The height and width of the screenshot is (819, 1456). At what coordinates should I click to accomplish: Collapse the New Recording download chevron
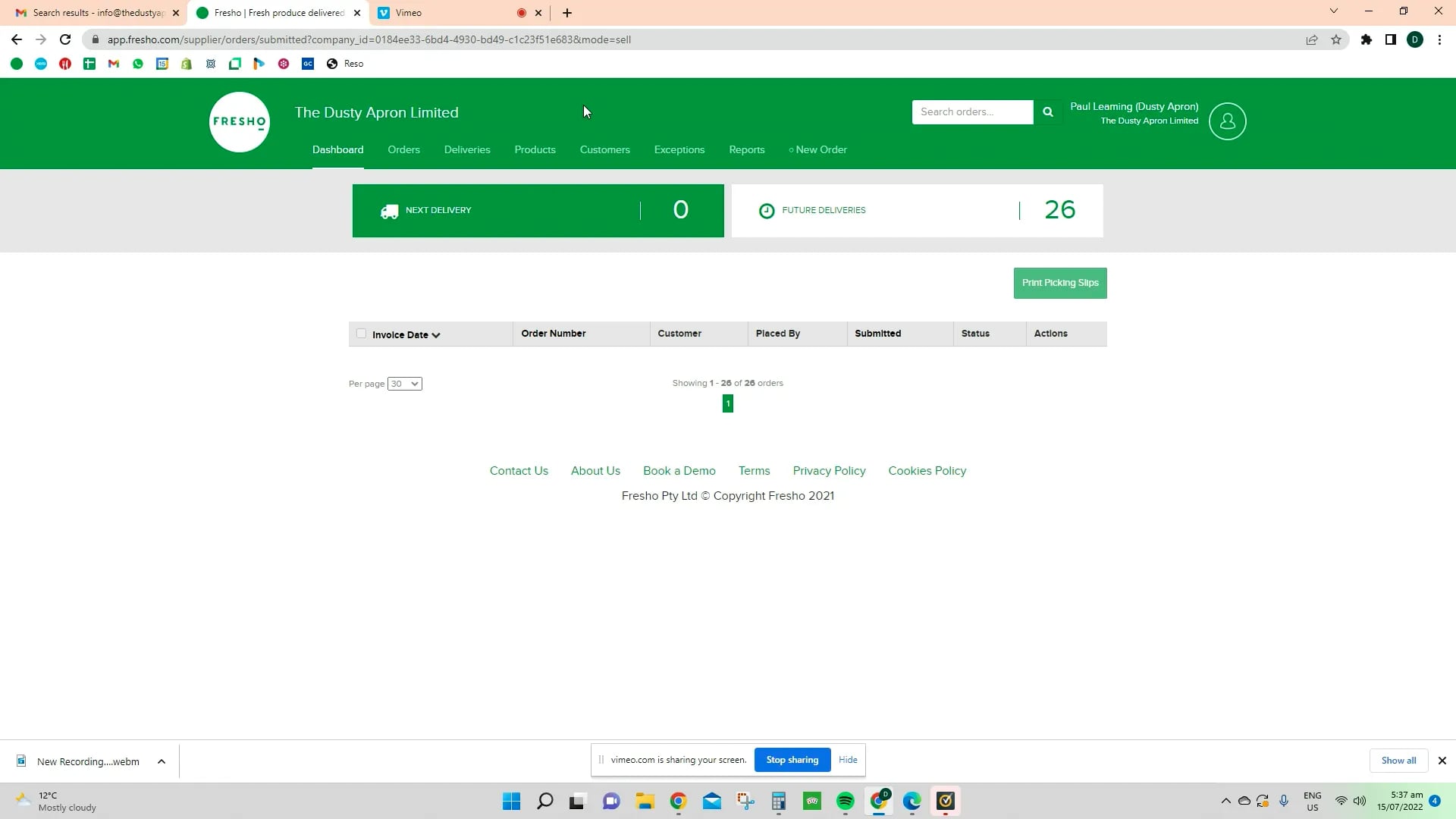pyautogui.click(x=161, y=761)
